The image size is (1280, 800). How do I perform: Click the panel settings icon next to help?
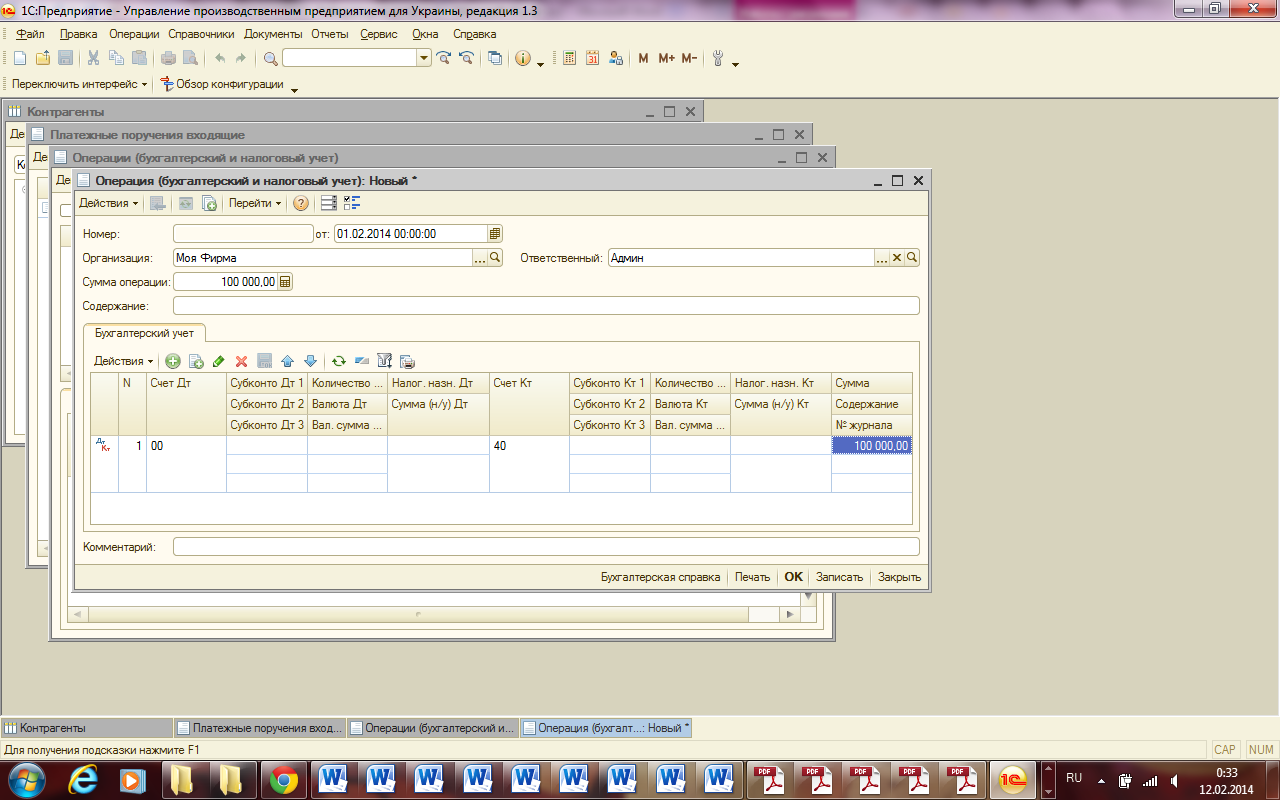(x=329, y=203)
